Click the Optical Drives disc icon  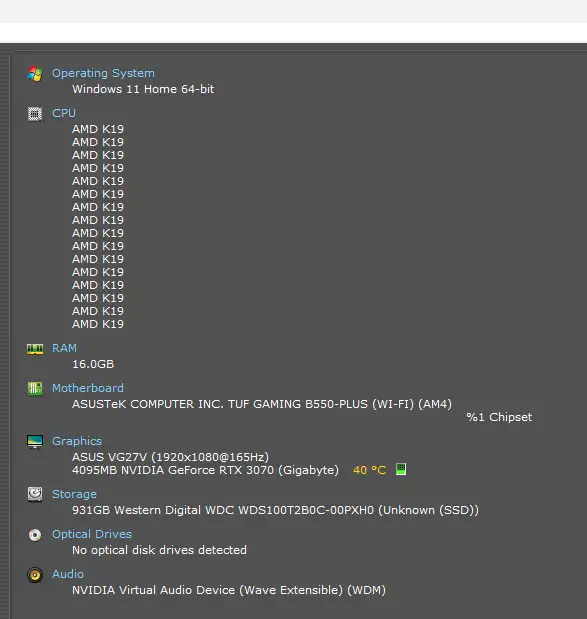coord(35,535)
